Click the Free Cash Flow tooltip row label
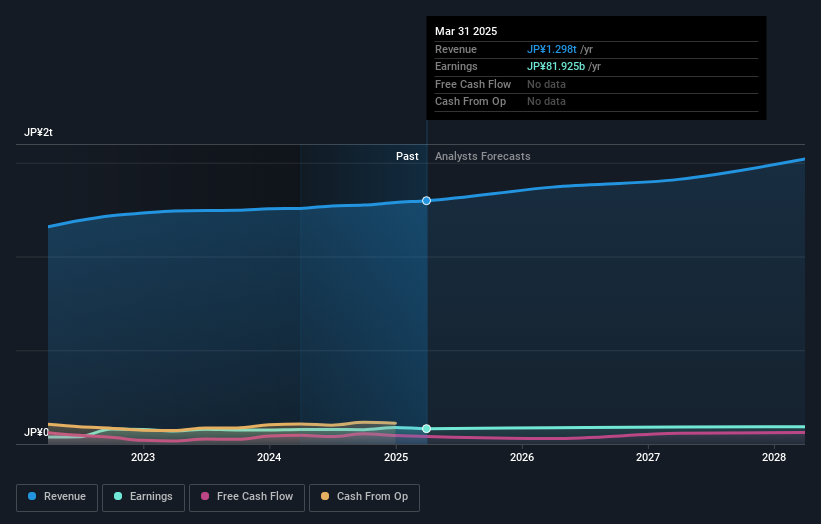This screenshot has height=524, width=821. [x=473, y=84]
